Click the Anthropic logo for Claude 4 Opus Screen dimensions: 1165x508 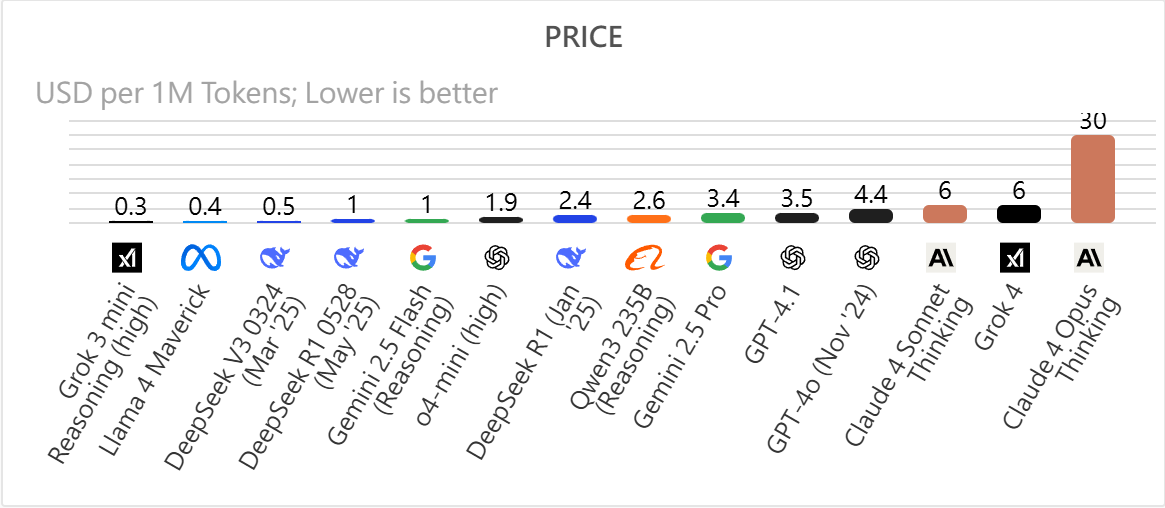coord(1089,258)
